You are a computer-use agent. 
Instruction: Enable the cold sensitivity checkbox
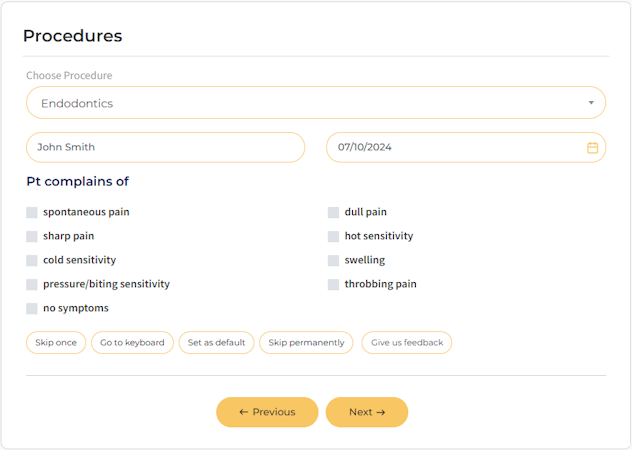click(32, 260)
